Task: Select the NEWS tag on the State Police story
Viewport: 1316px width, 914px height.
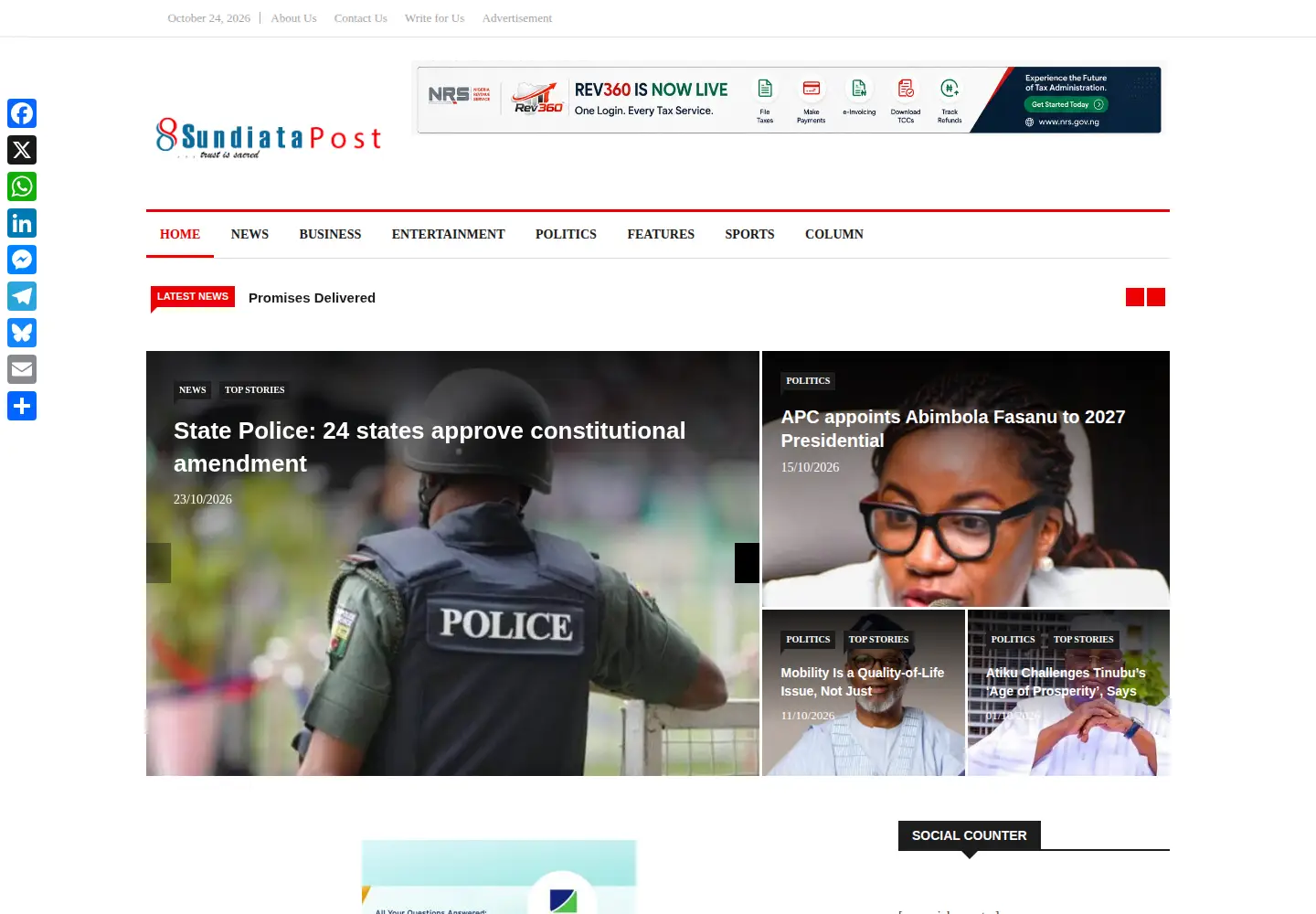Action: pos(193,390)
